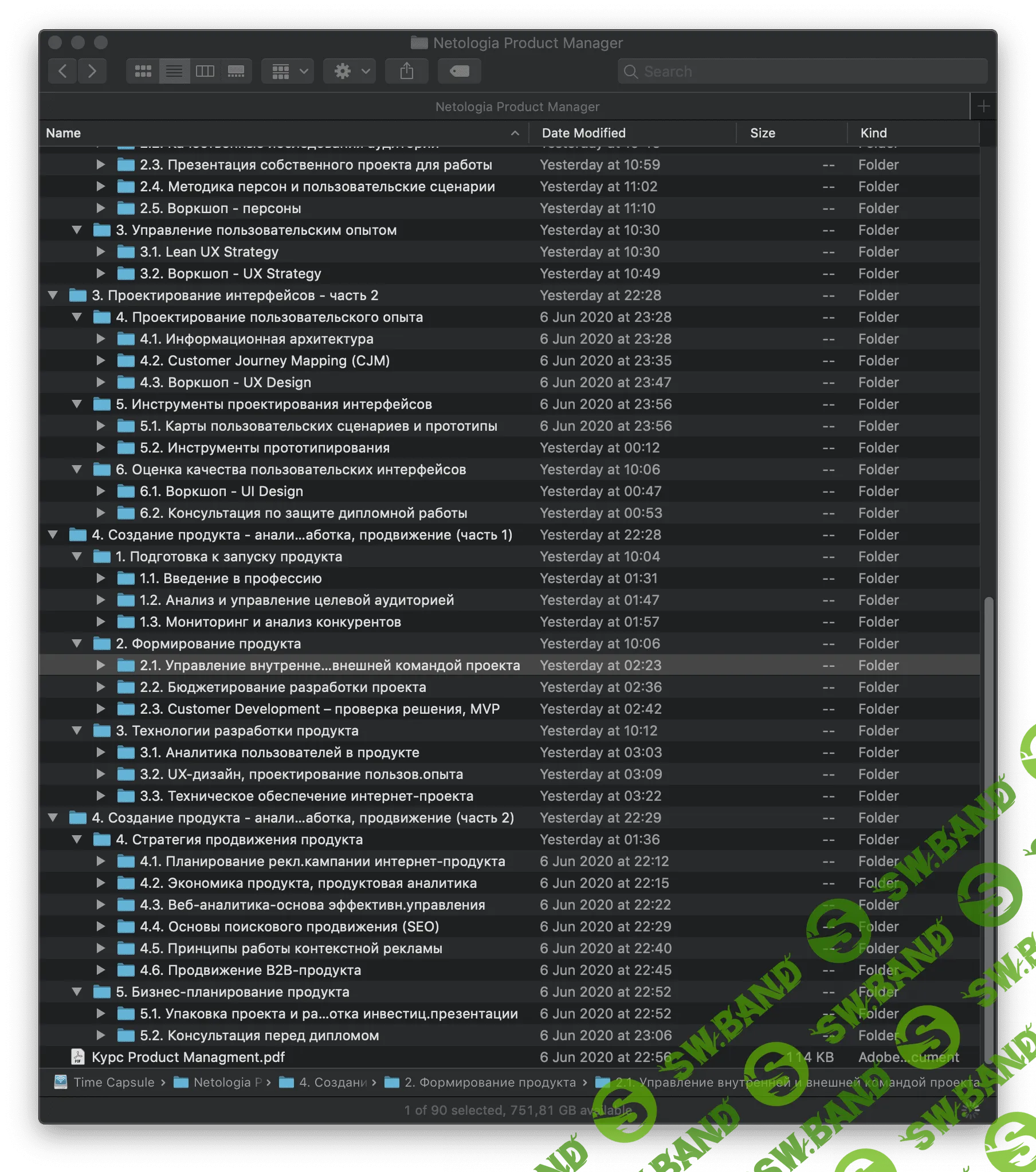
Task: Sort by Date Modified column header
Action: (x=583, y=133)
